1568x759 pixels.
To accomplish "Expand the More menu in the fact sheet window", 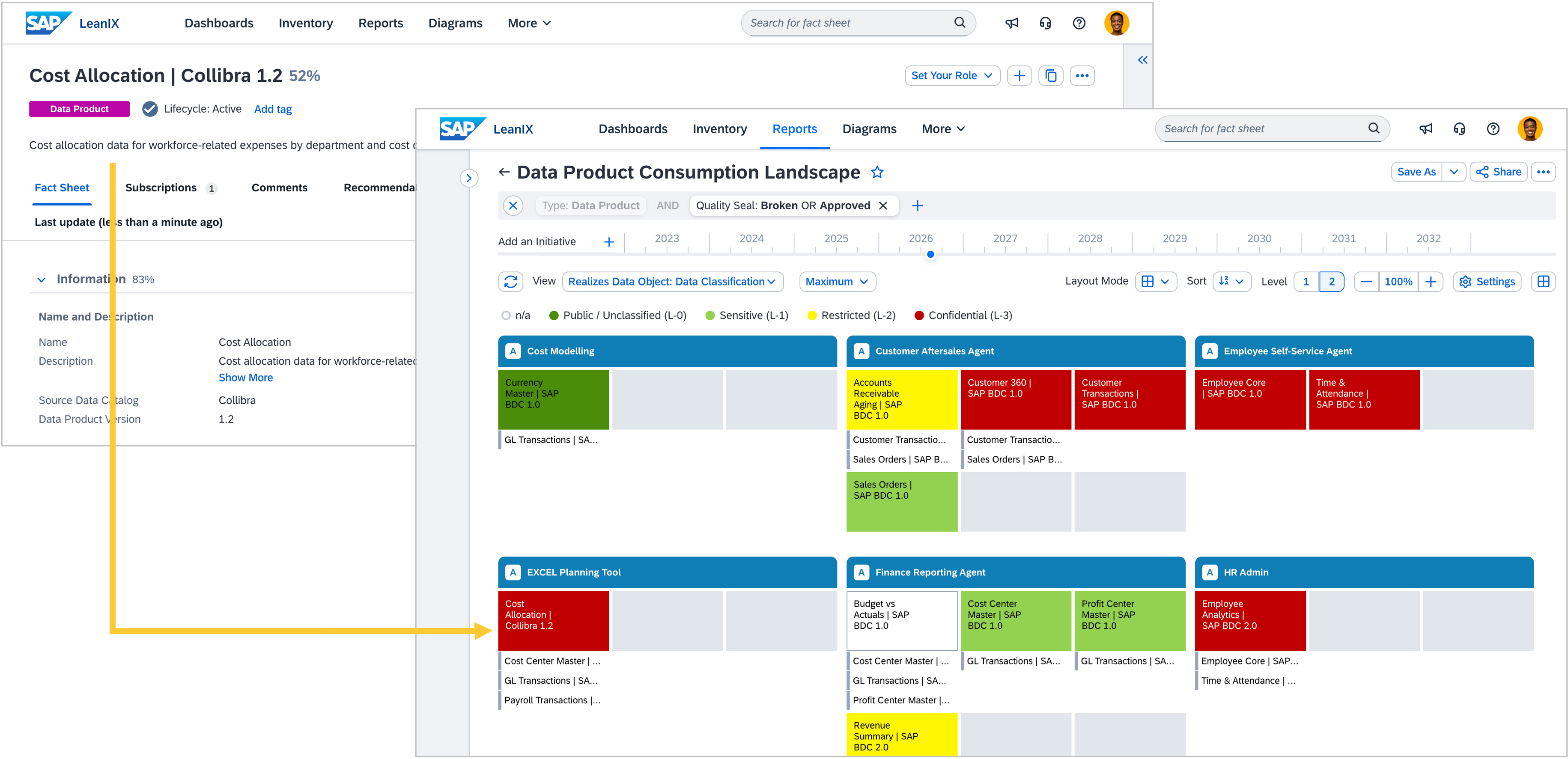I will 529,23.
